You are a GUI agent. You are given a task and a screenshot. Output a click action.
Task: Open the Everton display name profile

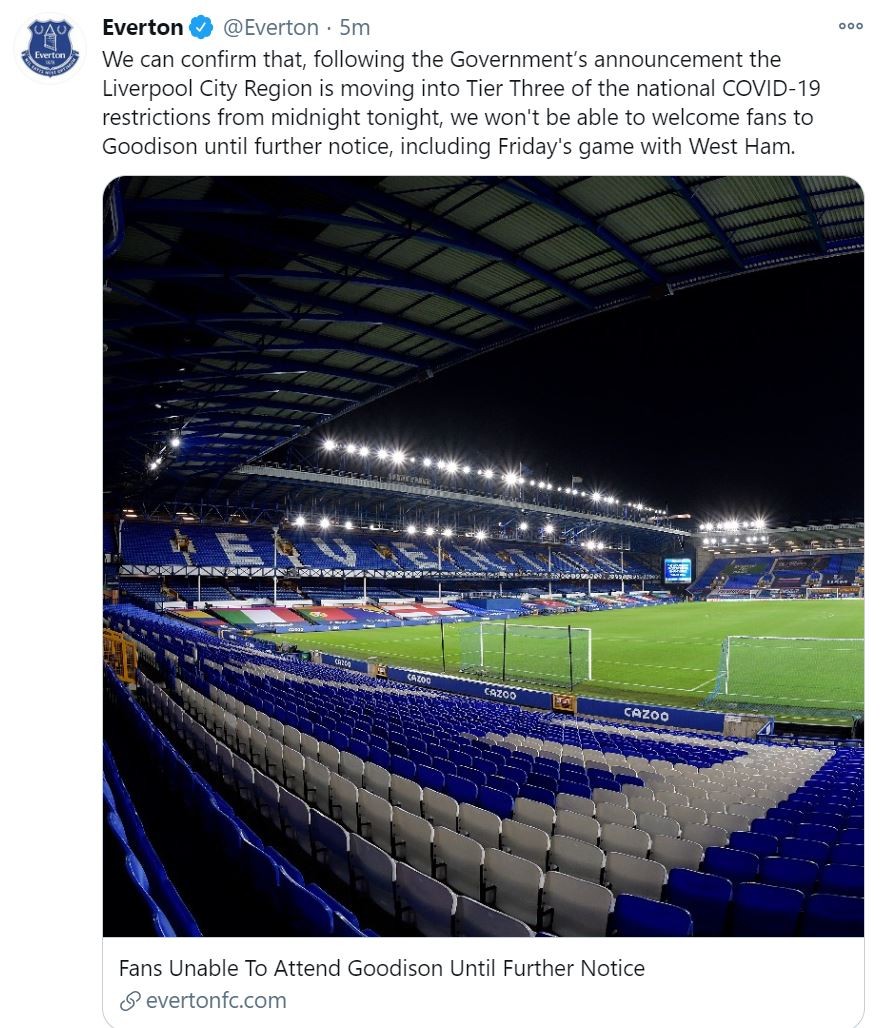143,27
